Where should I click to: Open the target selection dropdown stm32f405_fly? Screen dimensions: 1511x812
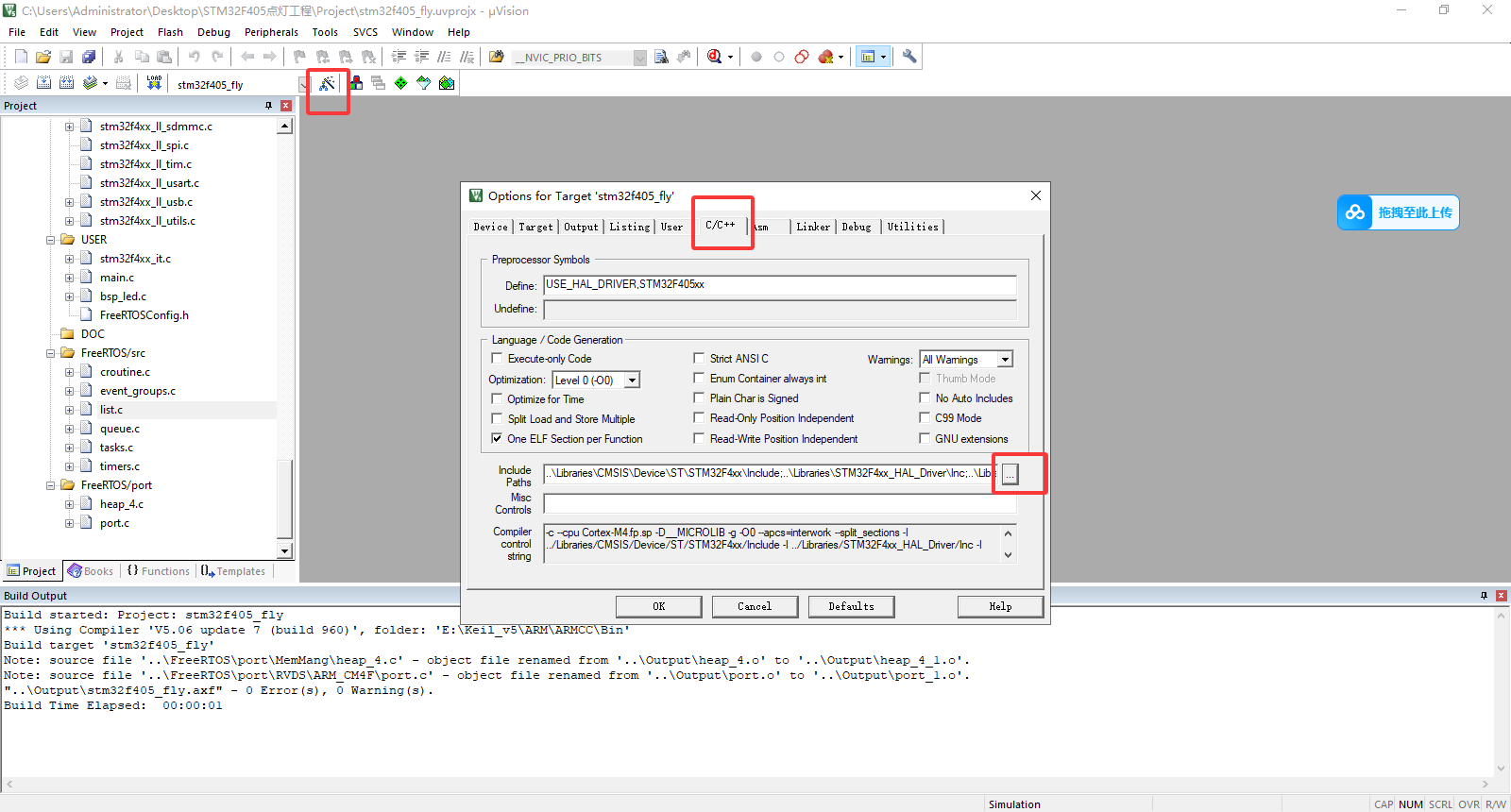click(x=302, y=84)
